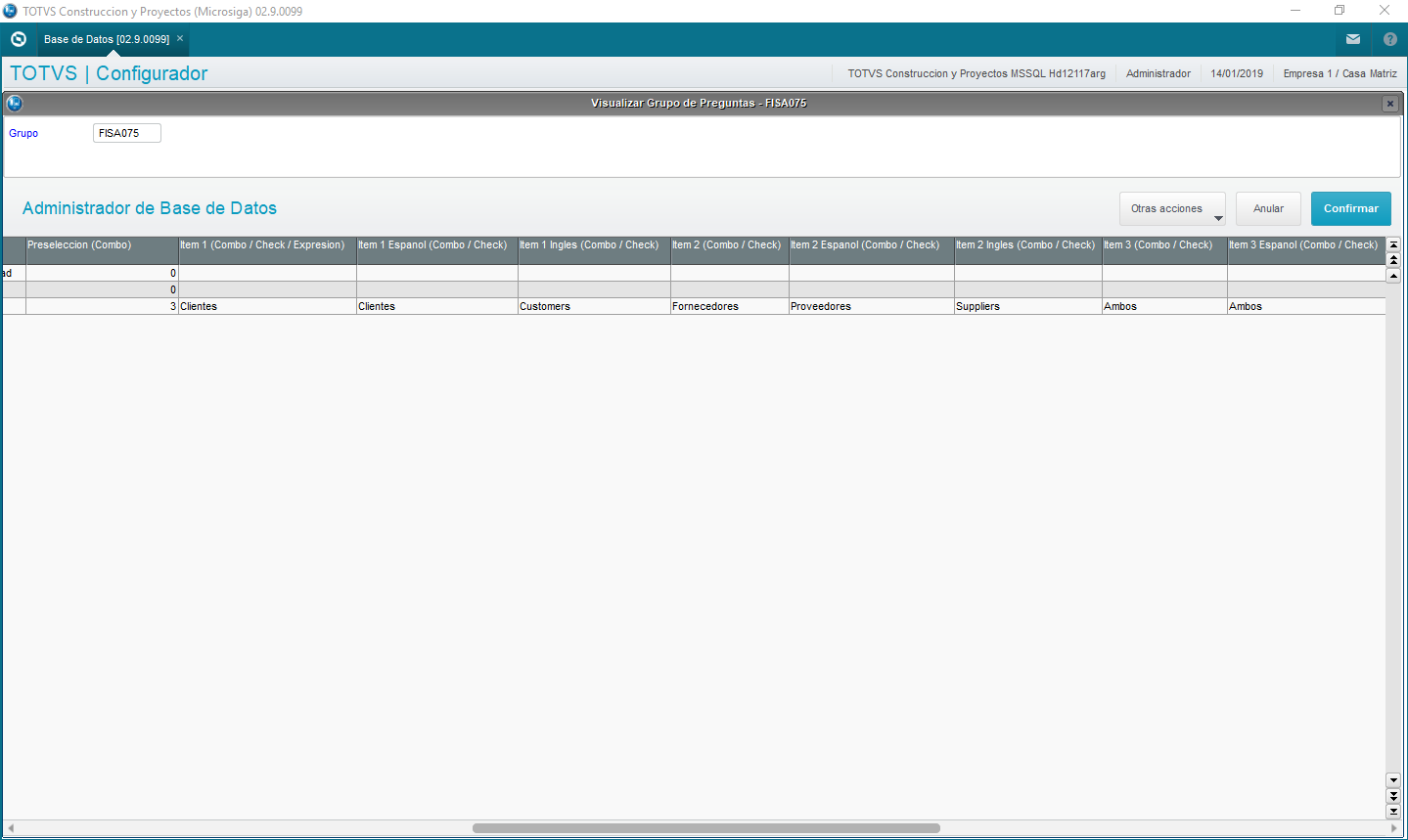Click Empresa 1 / Casa Matriz label
This screenshot has height=840, width=1408.
click(1340, 73)
